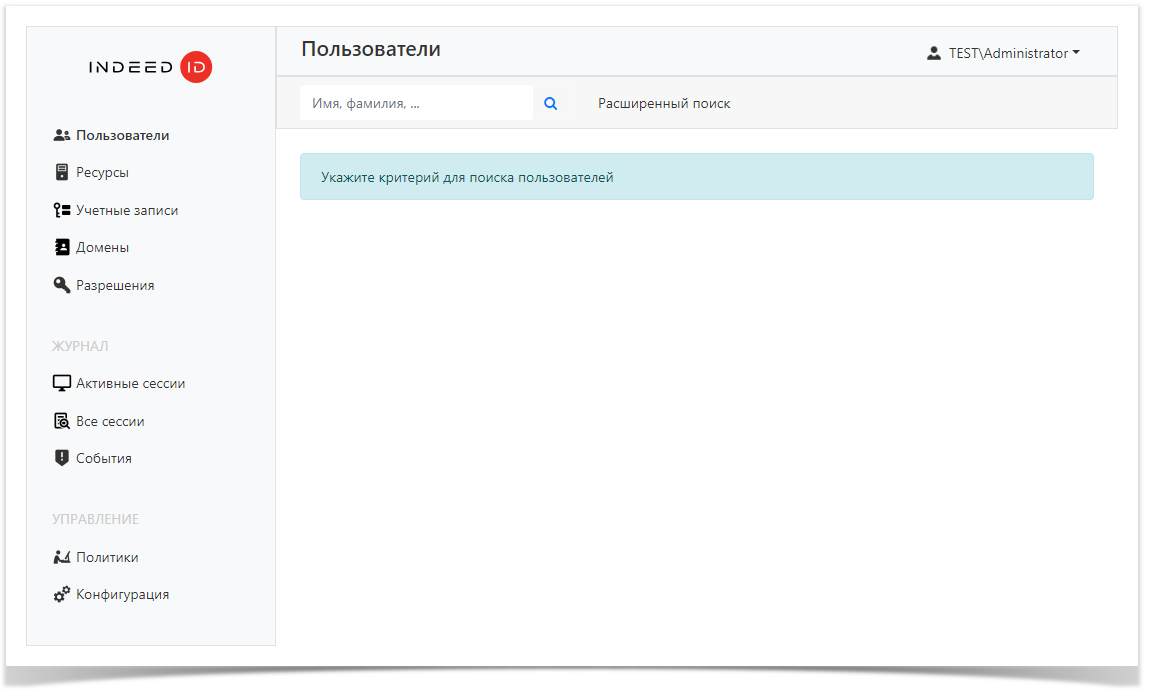Click the user silhouette icon near TEST\Administrator
This screenshot has height=695, width=1152.
coord(934,51)
